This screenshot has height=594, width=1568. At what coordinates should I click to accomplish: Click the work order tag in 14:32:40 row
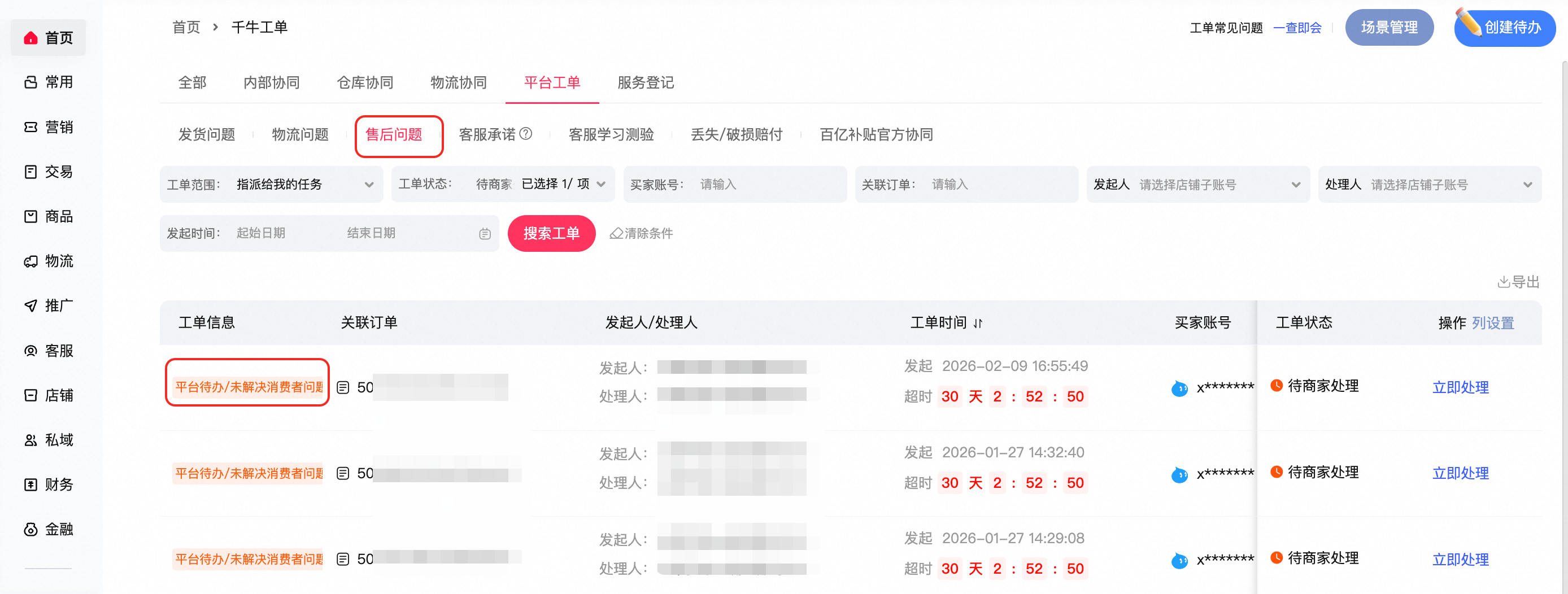249,474
